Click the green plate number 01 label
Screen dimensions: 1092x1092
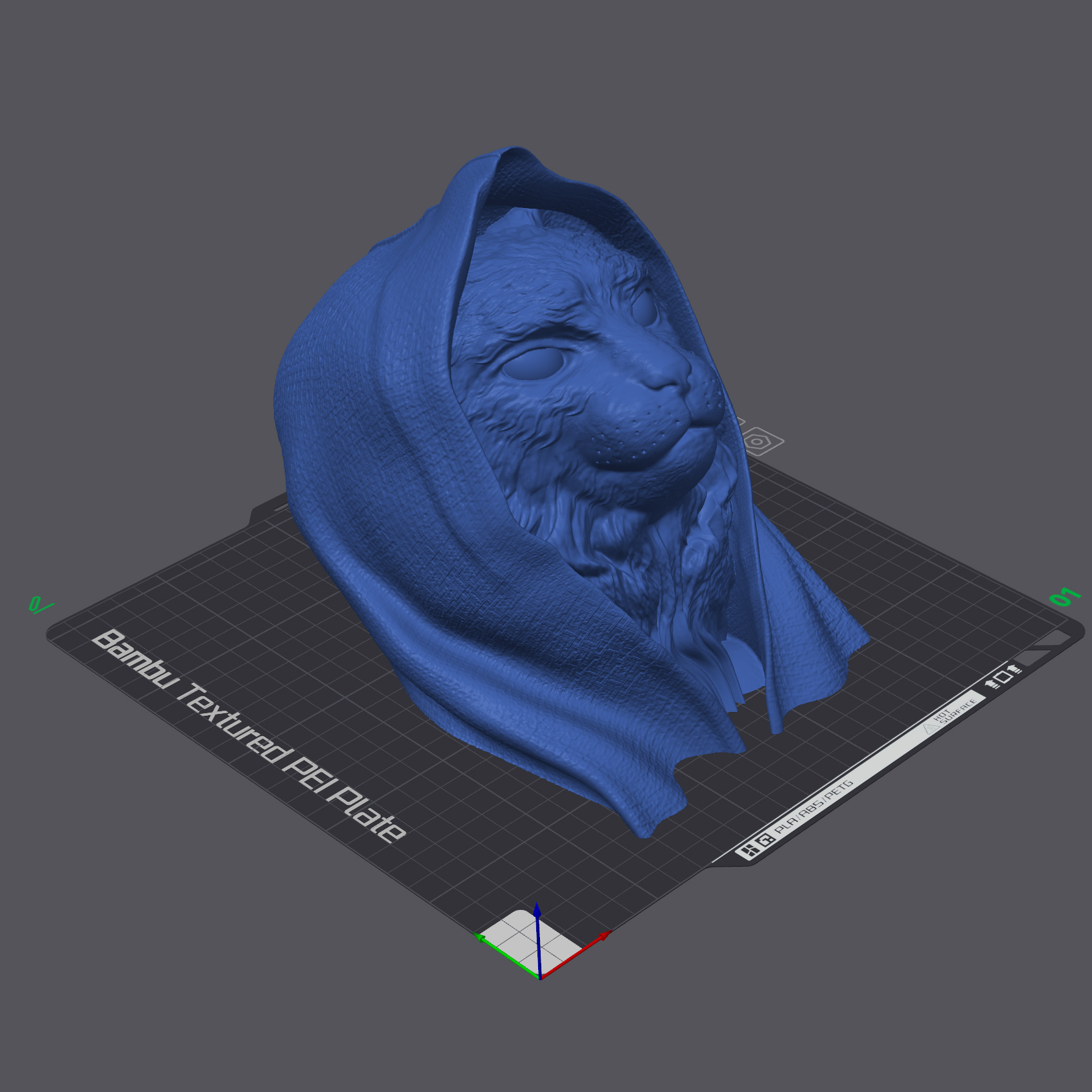coord(1065,596)
